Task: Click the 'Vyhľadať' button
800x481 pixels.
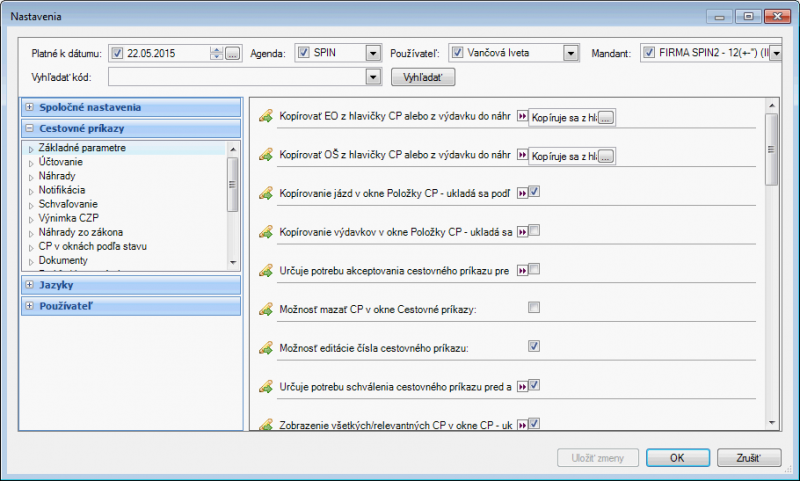Action: 423,76
